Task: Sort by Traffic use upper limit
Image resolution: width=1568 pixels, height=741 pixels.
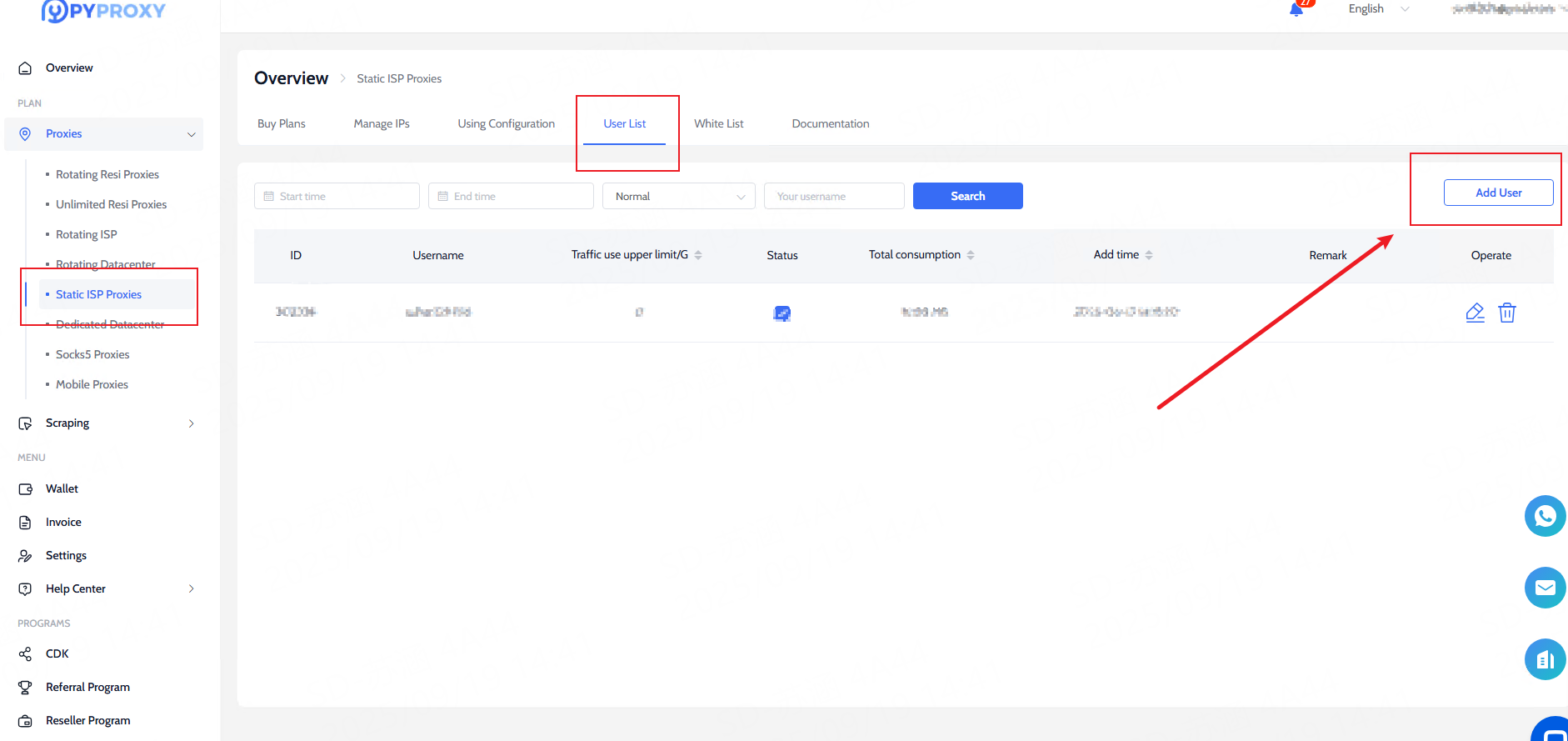Action: click(698, 255)
